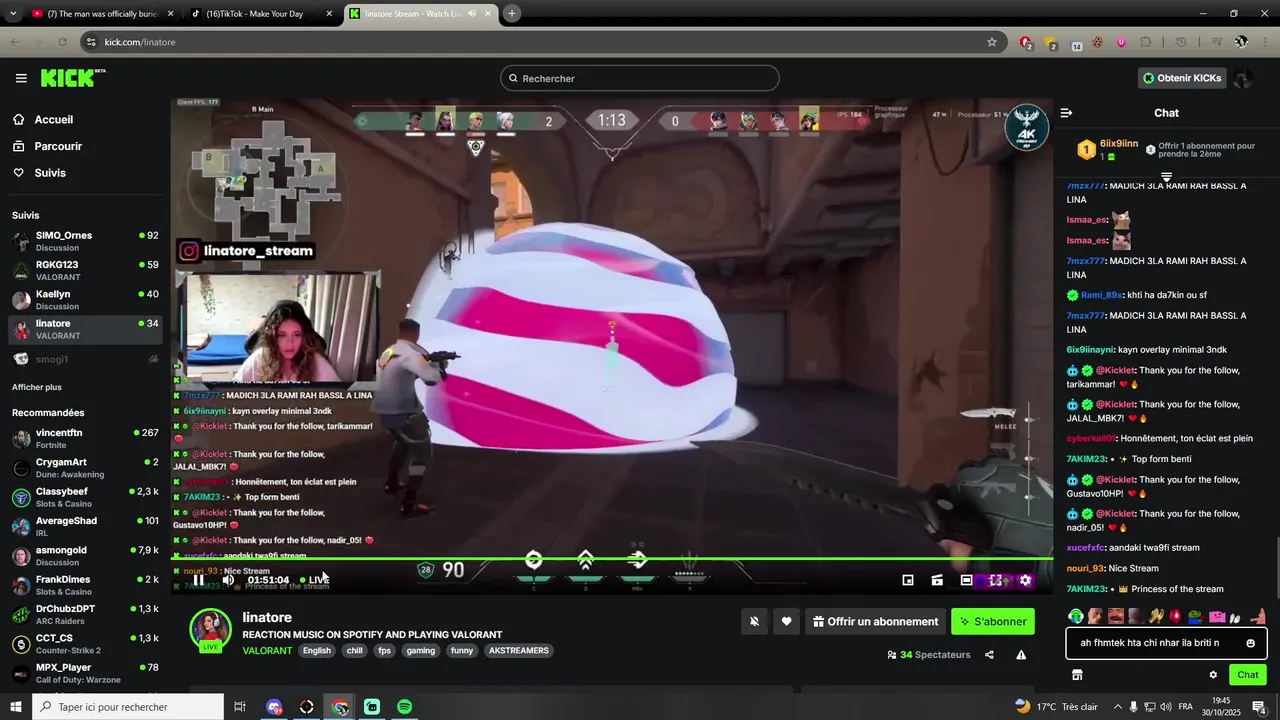
Task: Open Parcourir in sidebar
Action: [85, 146]
